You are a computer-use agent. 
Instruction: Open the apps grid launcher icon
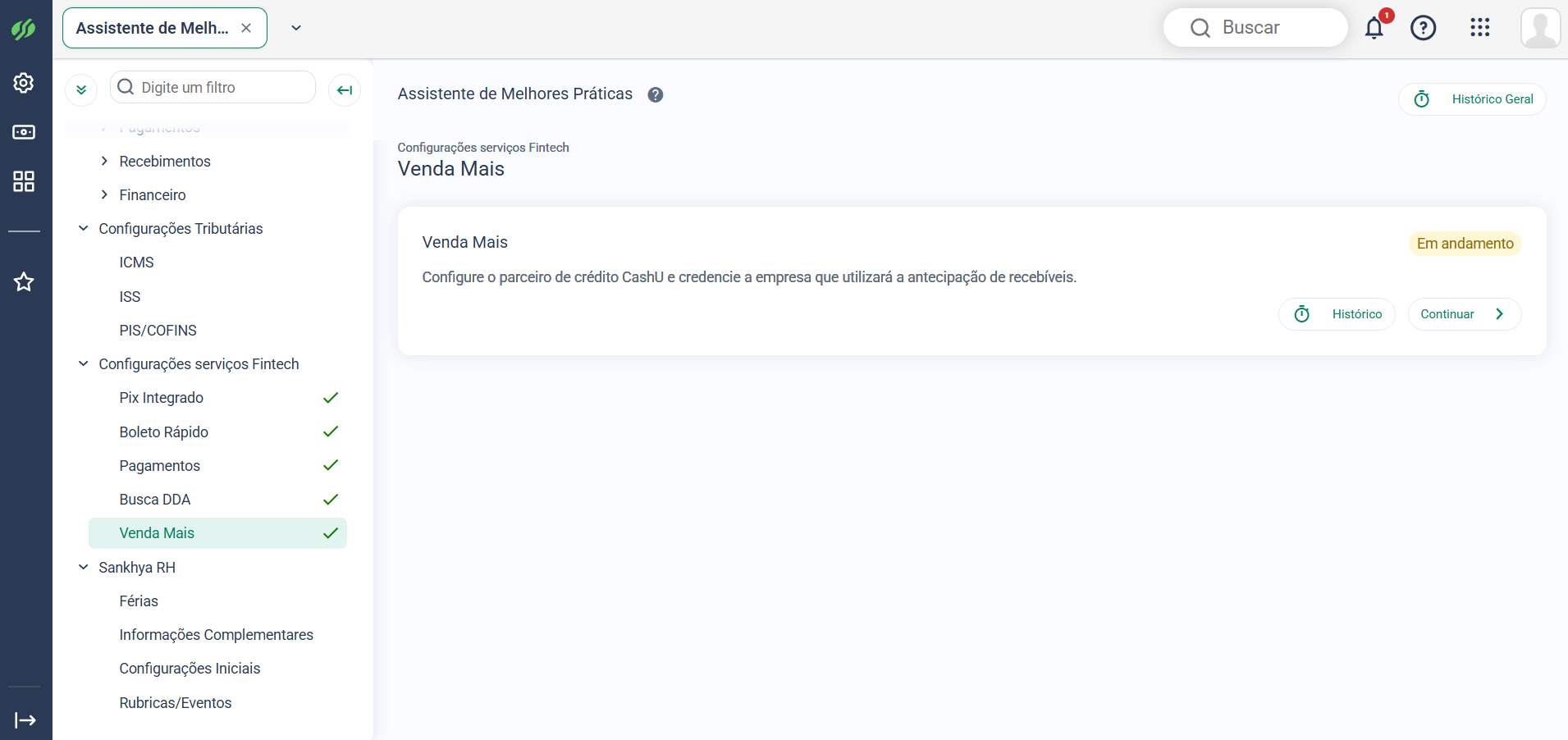[1480, 28]
